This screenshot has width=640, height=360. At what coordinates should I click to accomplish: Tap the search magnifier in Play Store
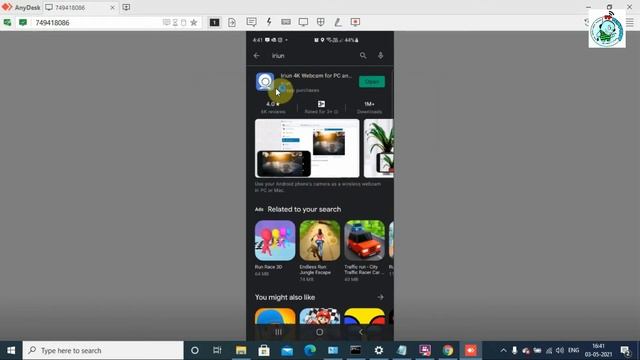pyautogui.click(x=363, y=56)
